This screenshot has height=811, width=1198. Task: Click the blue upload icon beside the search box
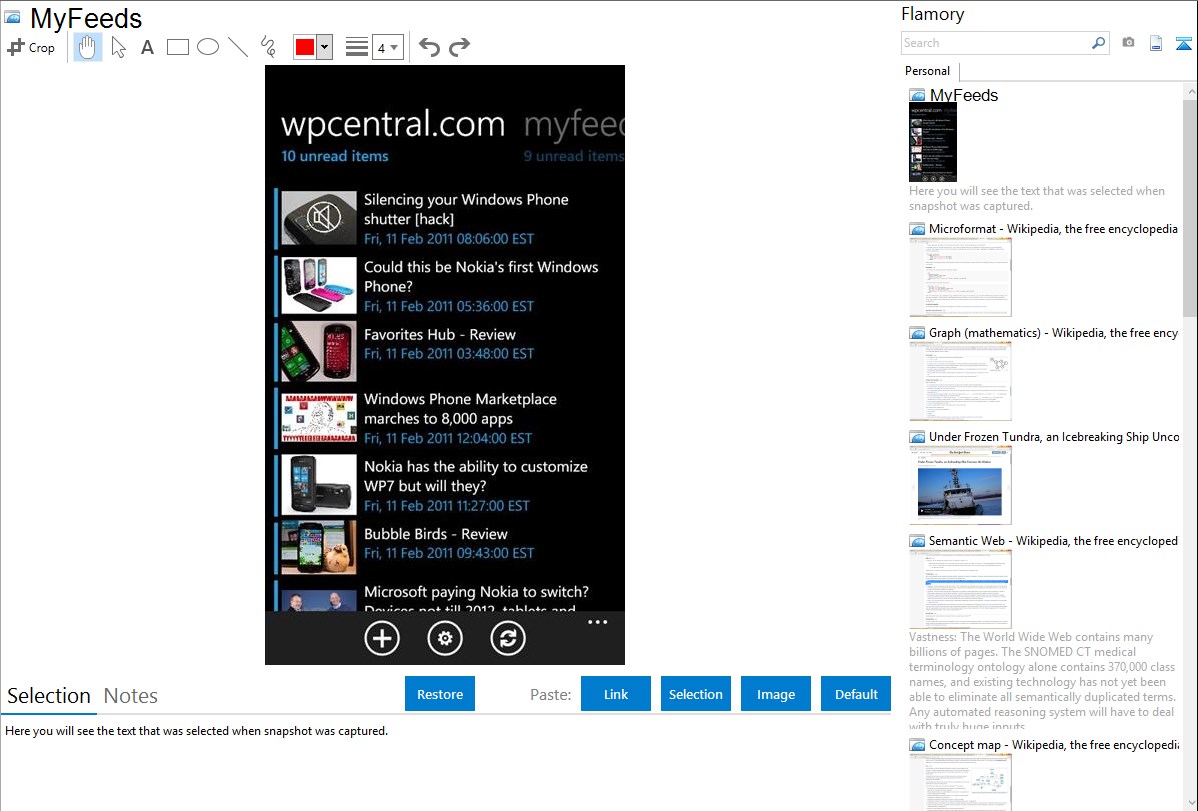(x=1183, y=43)
